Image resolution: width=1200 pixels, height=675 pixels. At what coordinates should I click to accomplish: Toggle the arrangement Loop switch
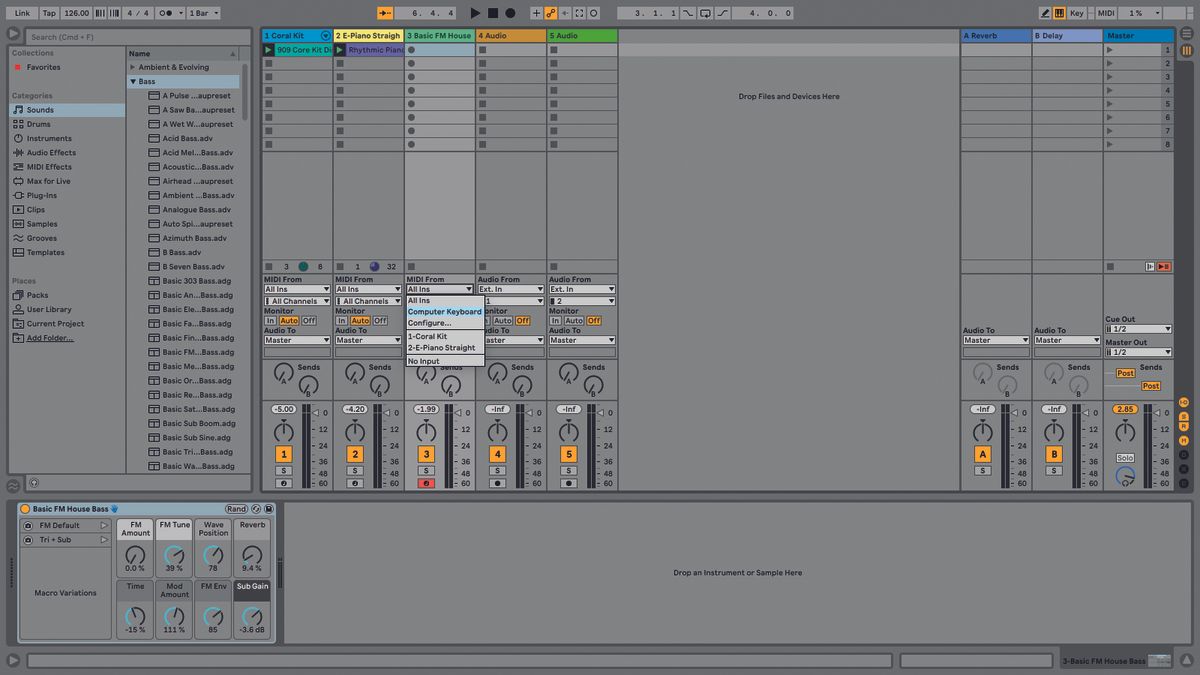click(705, 13)
